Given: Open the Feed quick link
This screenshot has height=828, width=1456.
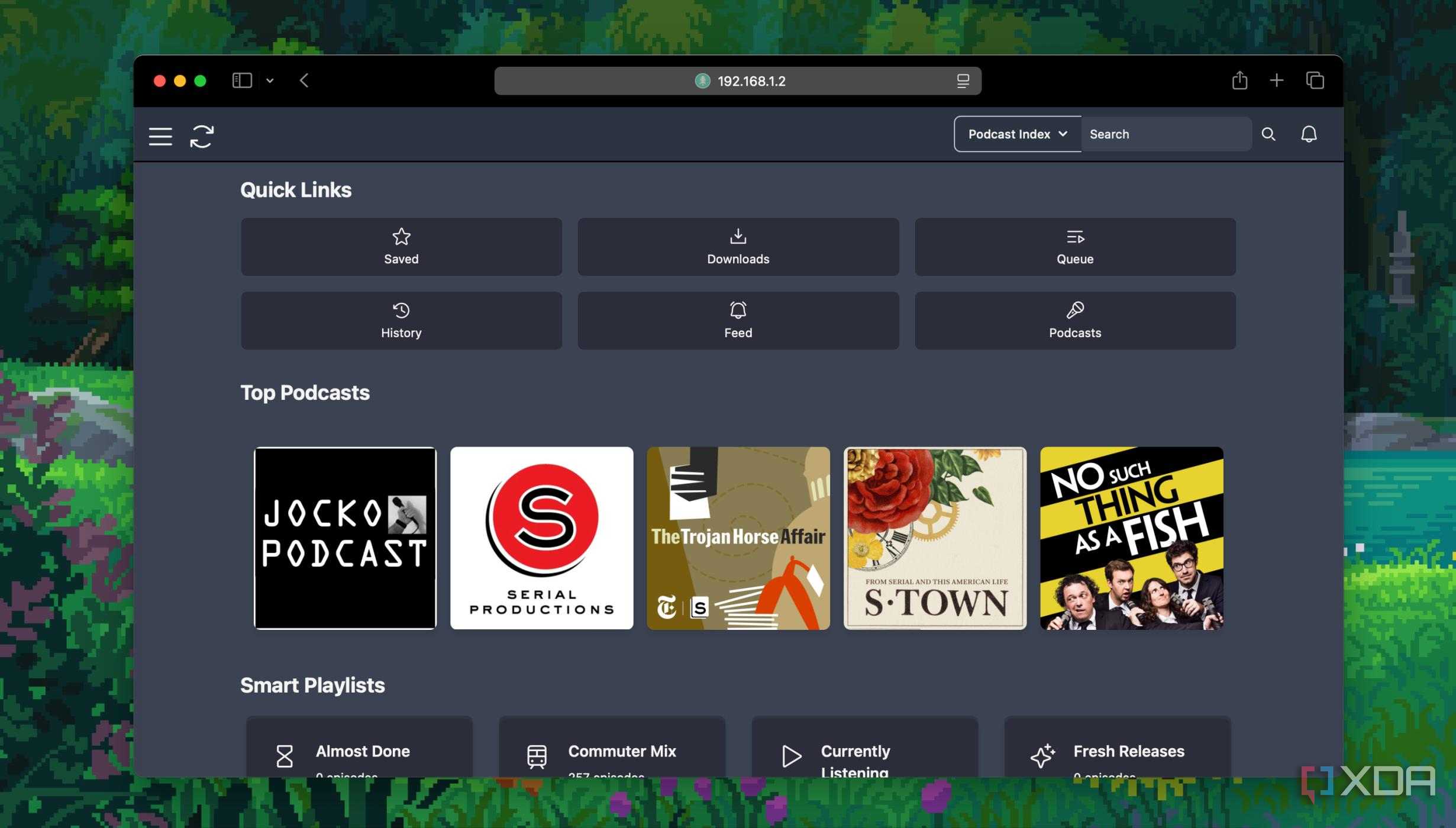Looking at the screenshot, I should click(738, 321).
